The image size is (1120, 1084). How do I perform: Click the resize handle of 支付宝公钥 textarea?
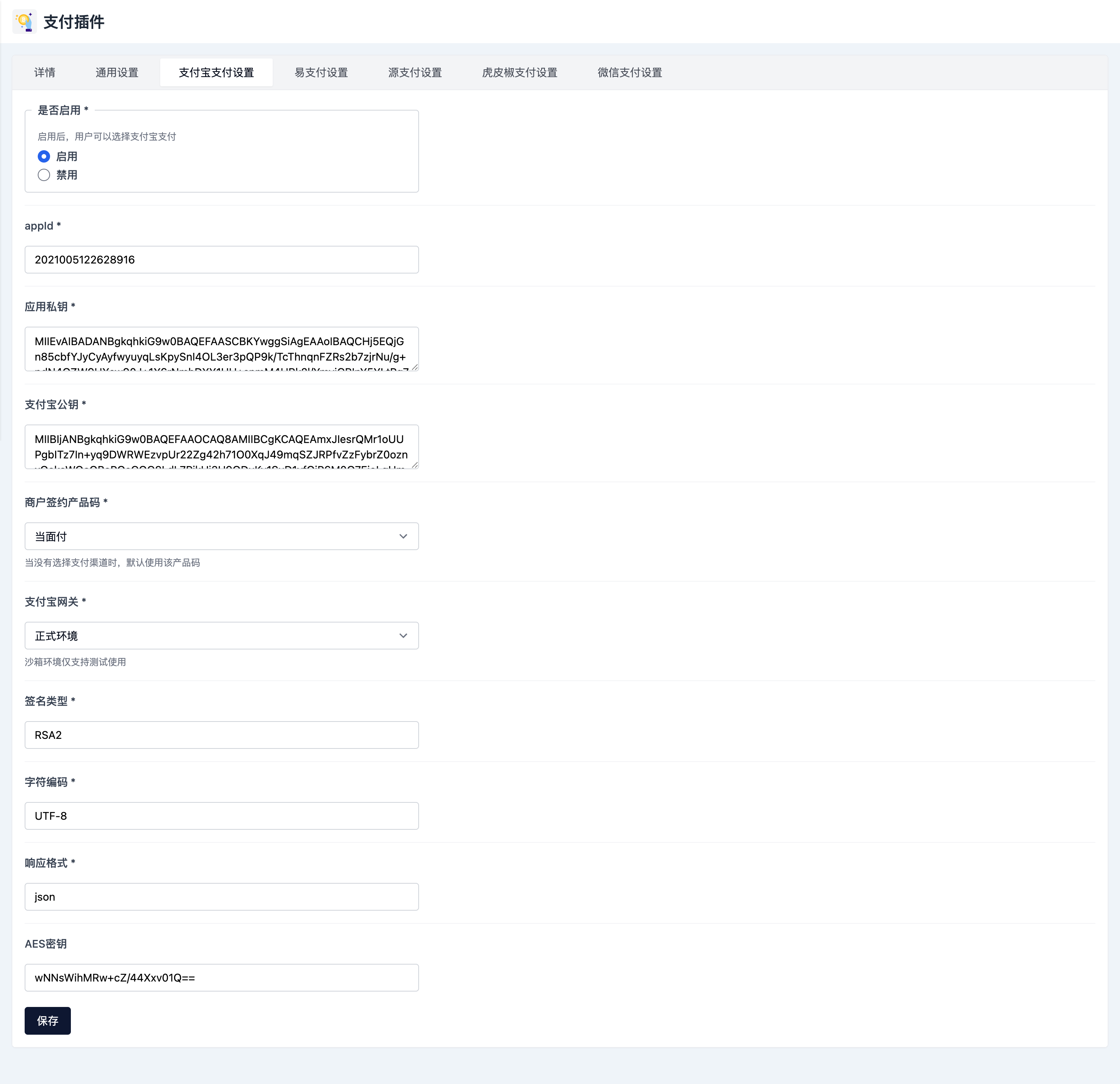coord(415,465)
